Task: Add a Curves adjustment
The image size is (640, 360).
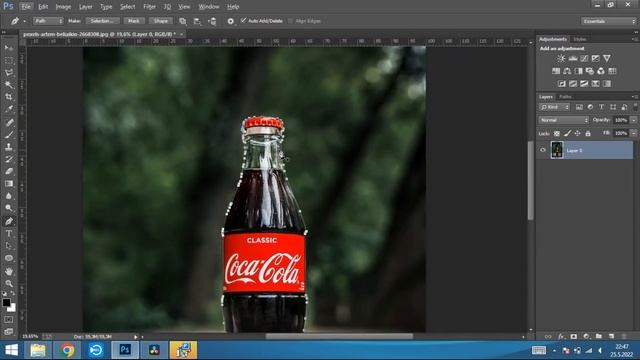Action: coord(584,58)
